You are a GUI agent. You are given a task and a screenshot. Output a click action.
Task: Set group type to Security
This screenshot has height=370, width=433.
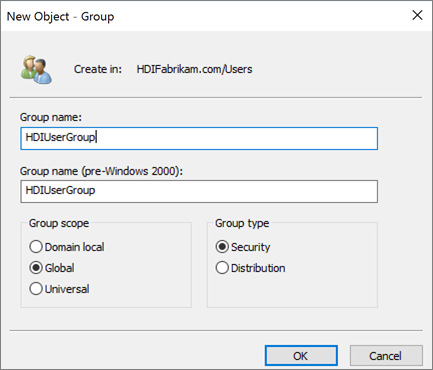243,247
